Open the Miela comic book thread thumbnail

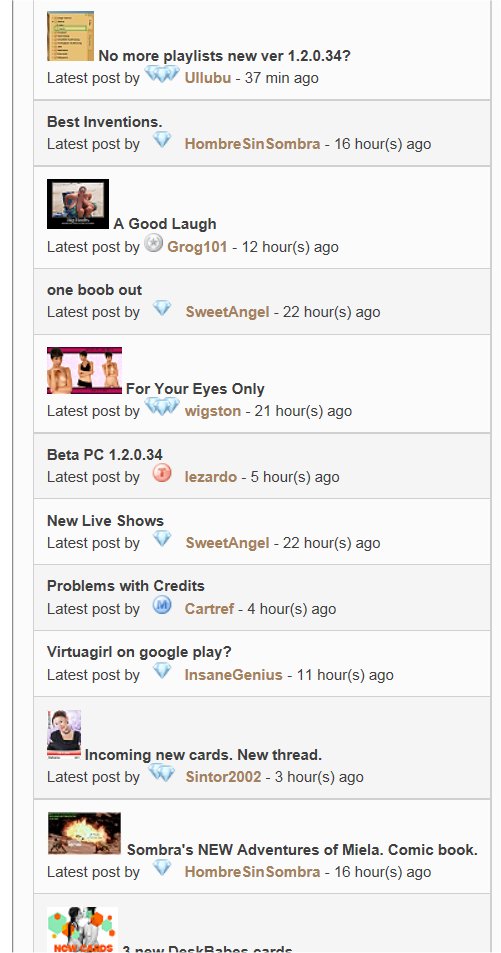[85, 833]
